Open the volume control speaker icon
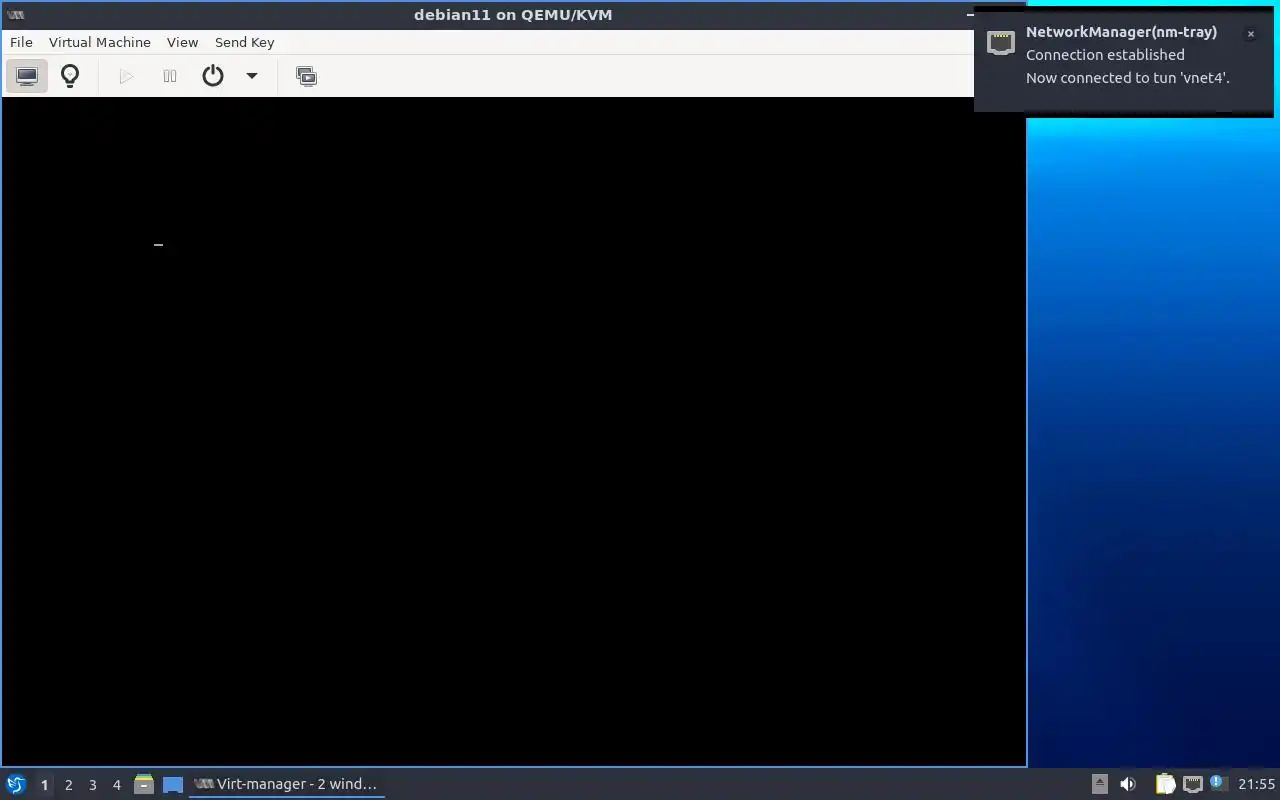Image resolution: width=1280 pixels, height=800 pixels. tap(1128, 784)
